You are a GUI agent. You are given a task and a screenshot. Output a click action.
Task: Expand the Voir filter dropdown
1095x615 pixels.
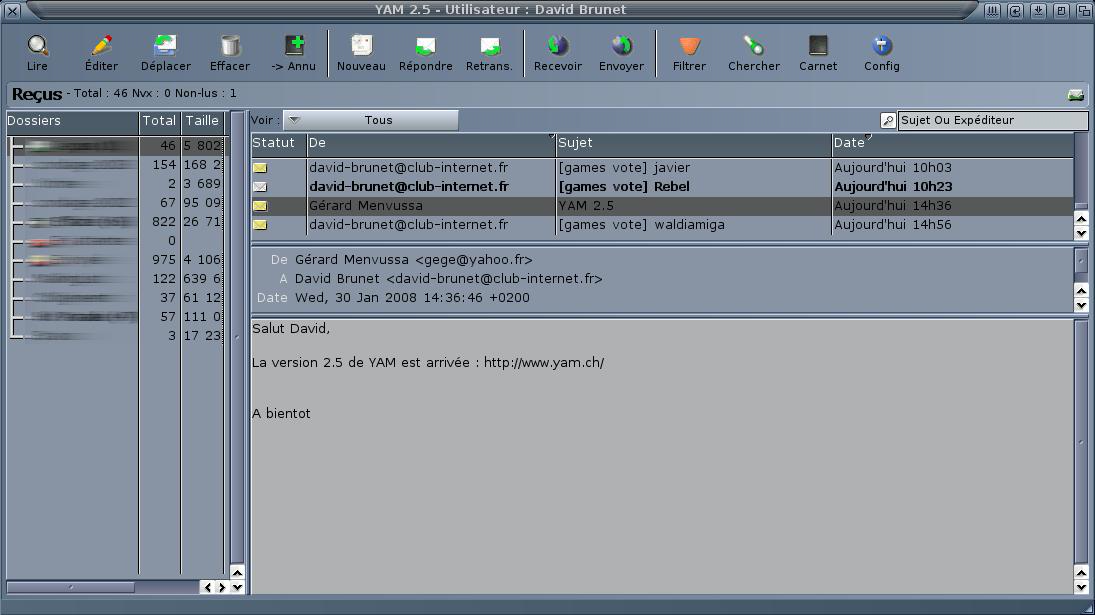(370, 120)
